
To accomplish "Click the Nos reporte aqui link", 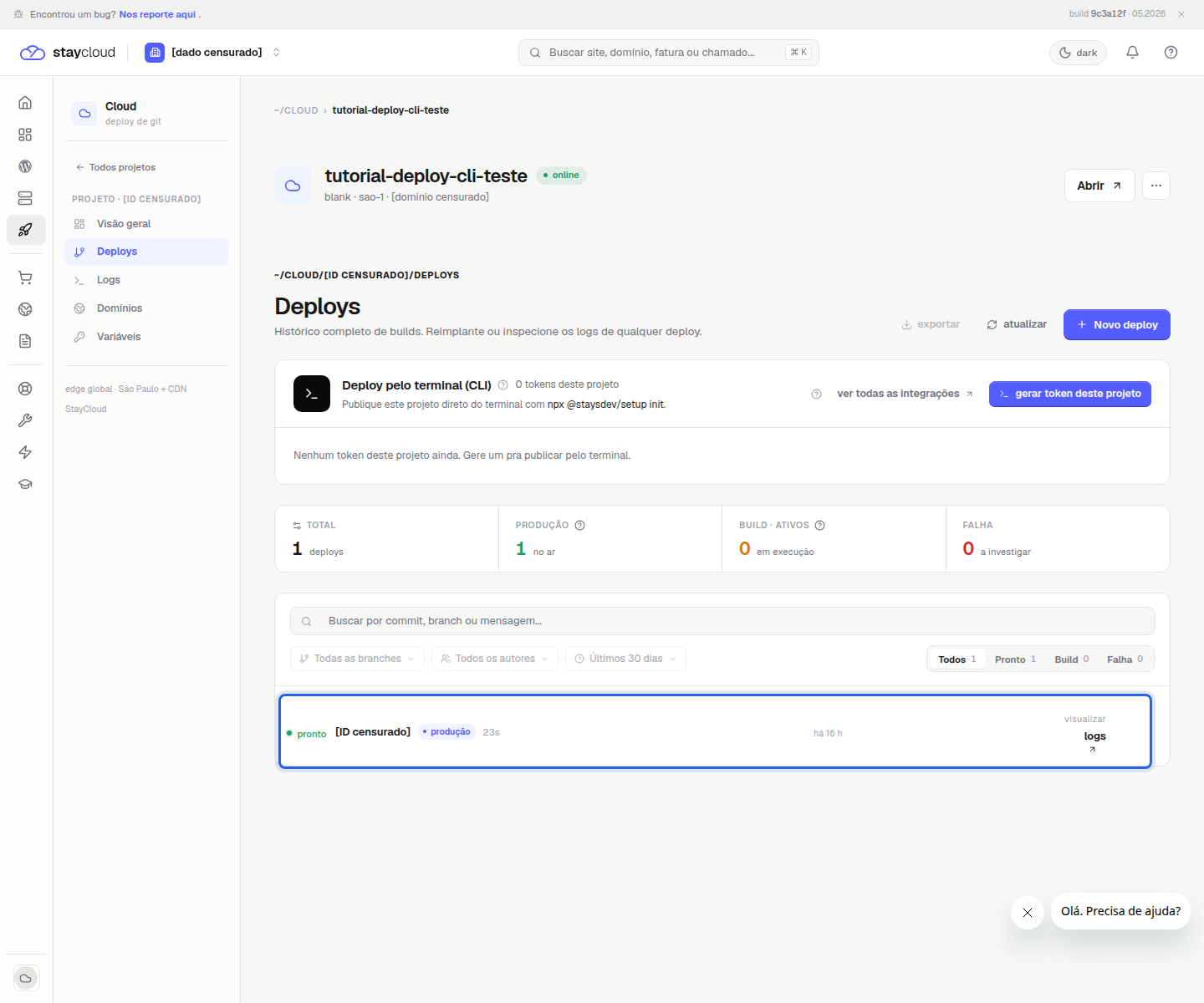I will click(157, 14).
